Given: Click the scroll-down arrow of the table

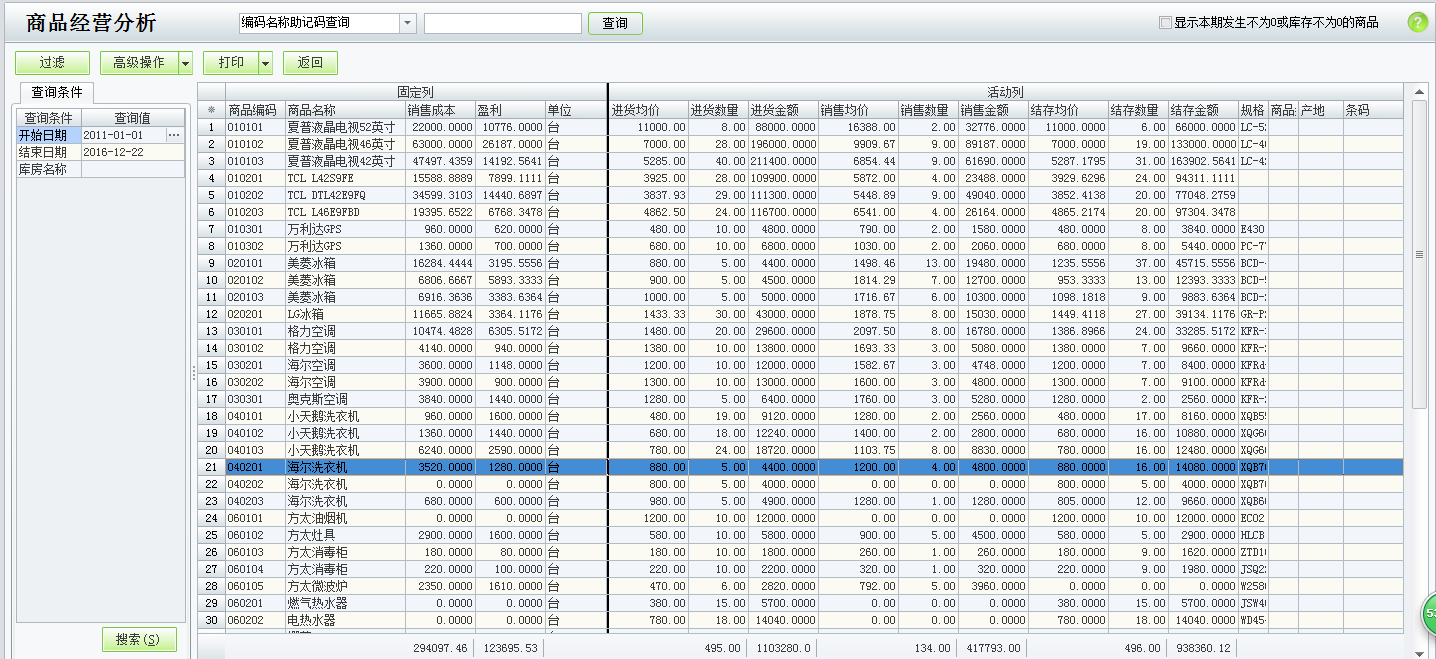Looking at the screenshot, I should 1420,651.
